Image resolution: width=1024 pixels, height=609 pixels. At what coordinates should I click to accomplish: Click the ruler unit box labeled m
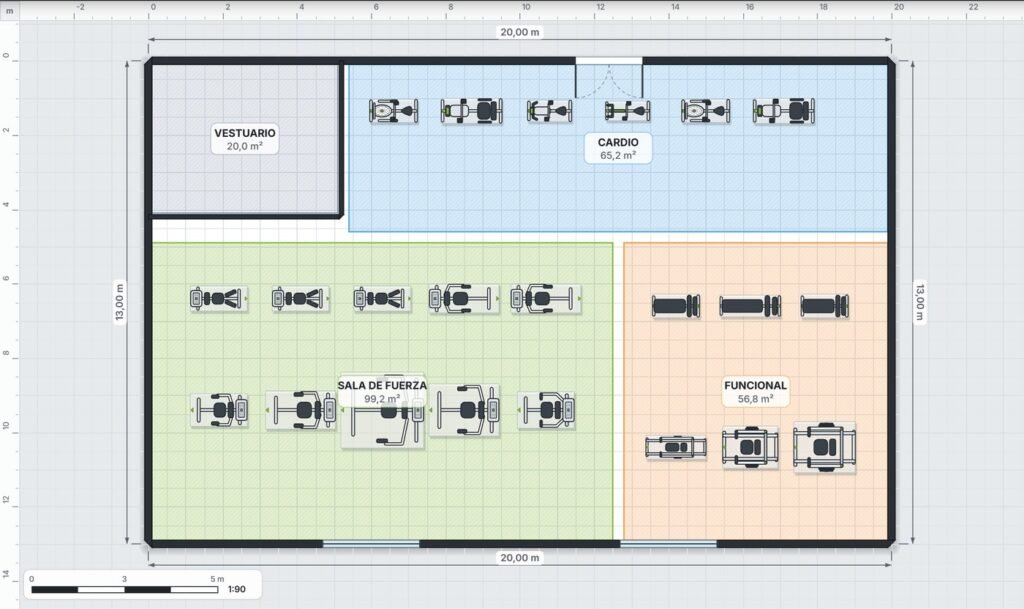point(10,10)
